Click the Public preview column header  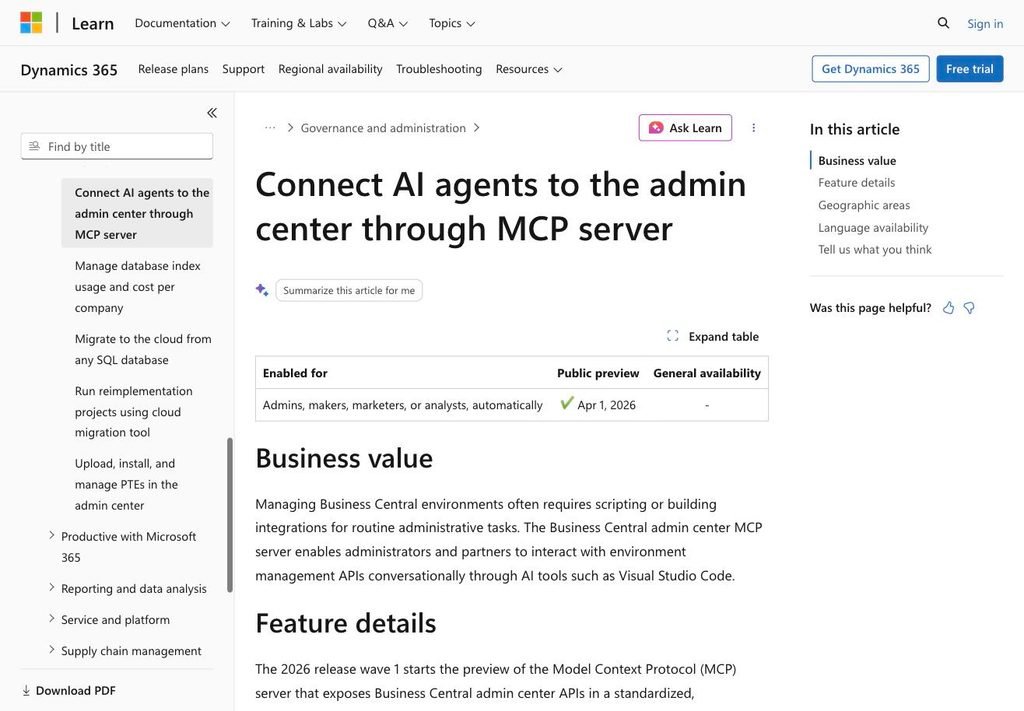point(598,373)
